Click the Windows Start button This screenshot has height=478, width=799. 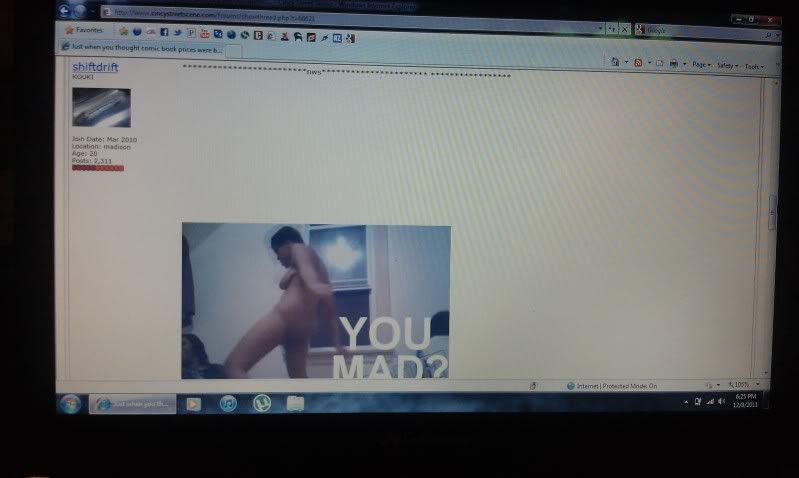click(x=70, y=403)
